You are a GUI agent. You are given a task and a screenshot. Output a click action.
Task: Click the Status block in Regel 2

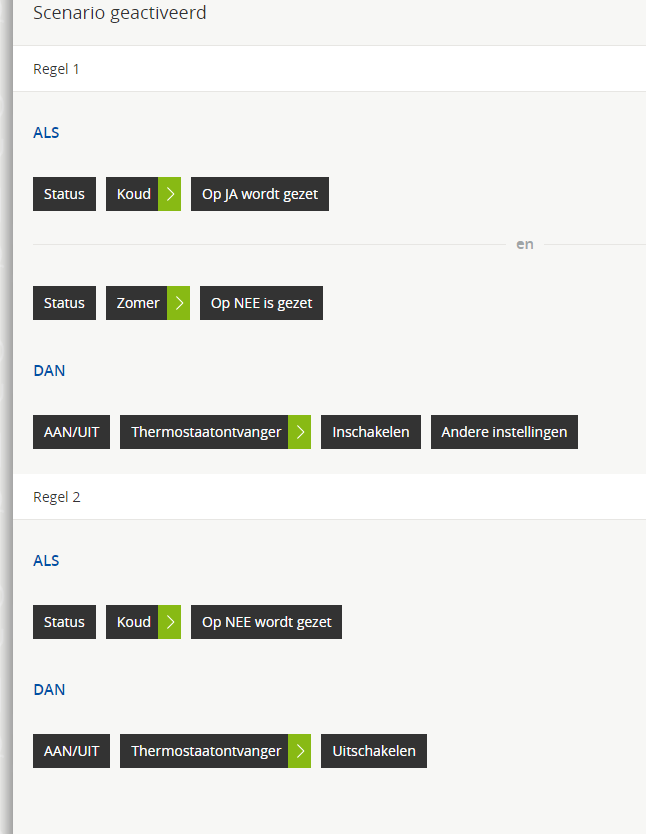pos(64,622)
